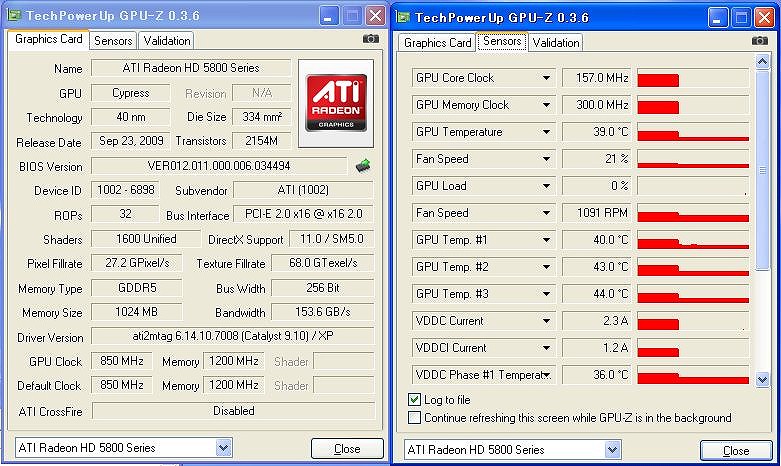Click the Shaders value 1600 Unified
The width and height of the screenshot is (781, 466).
pos(146,239)
